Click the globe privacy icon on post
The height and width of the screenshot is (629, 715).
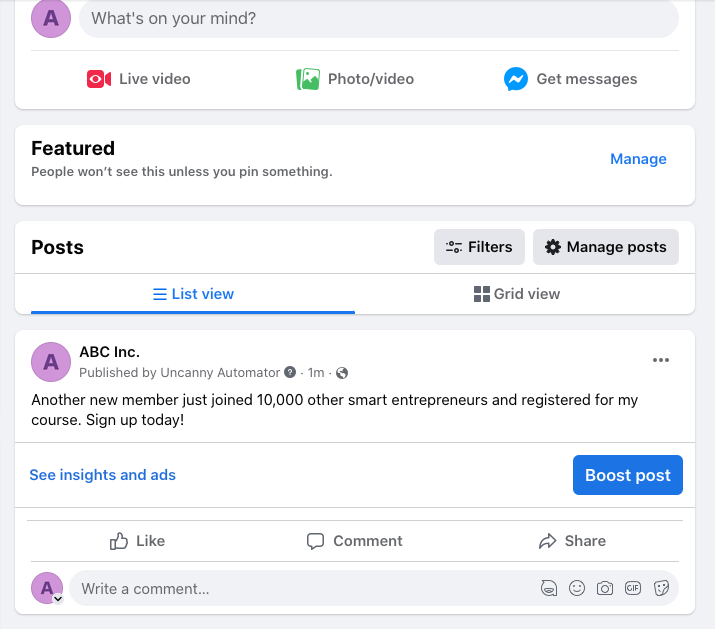[342, 373]
